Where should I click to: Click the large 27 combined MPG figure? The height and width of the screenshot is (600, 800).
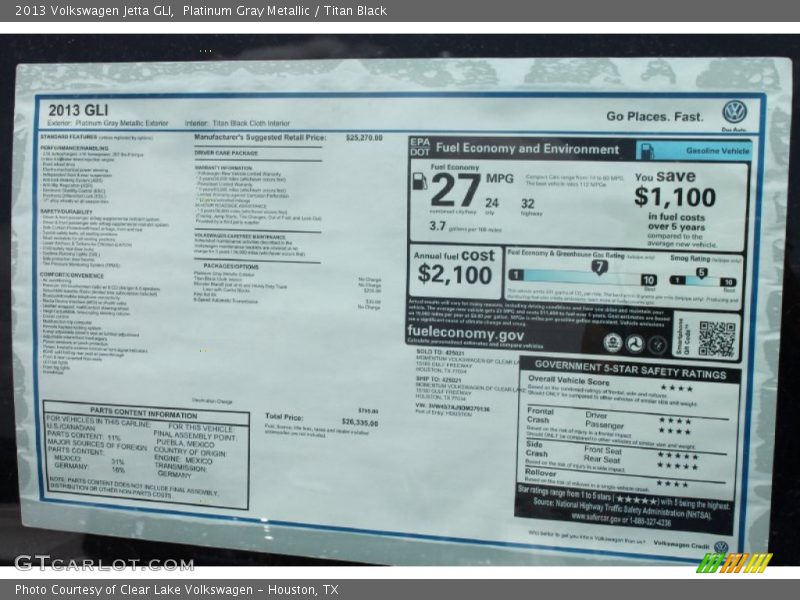455,190
